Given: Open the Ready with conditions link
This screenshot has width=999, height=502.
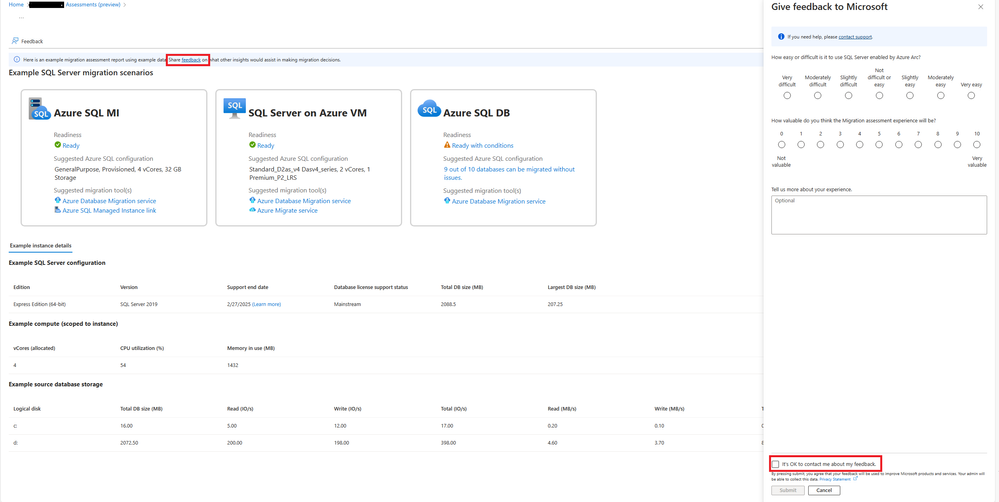Looking at the screenshot, I should (482, 145).
